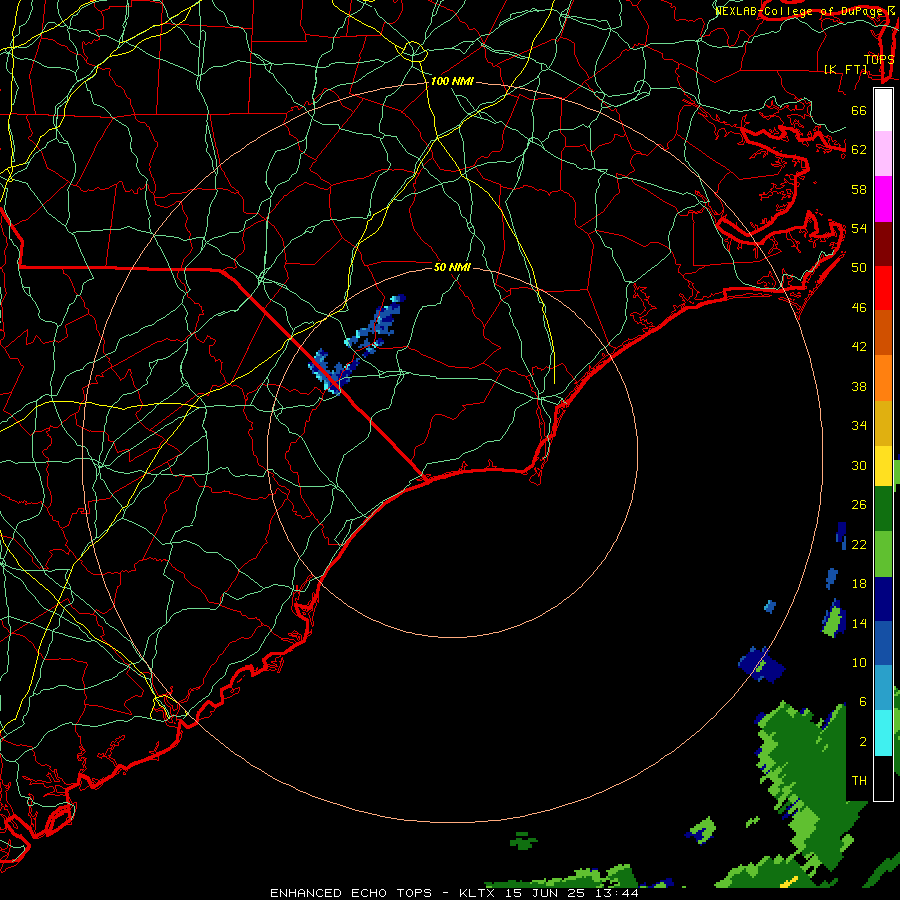Click the KLTX radar site identifier

[476, 893]
